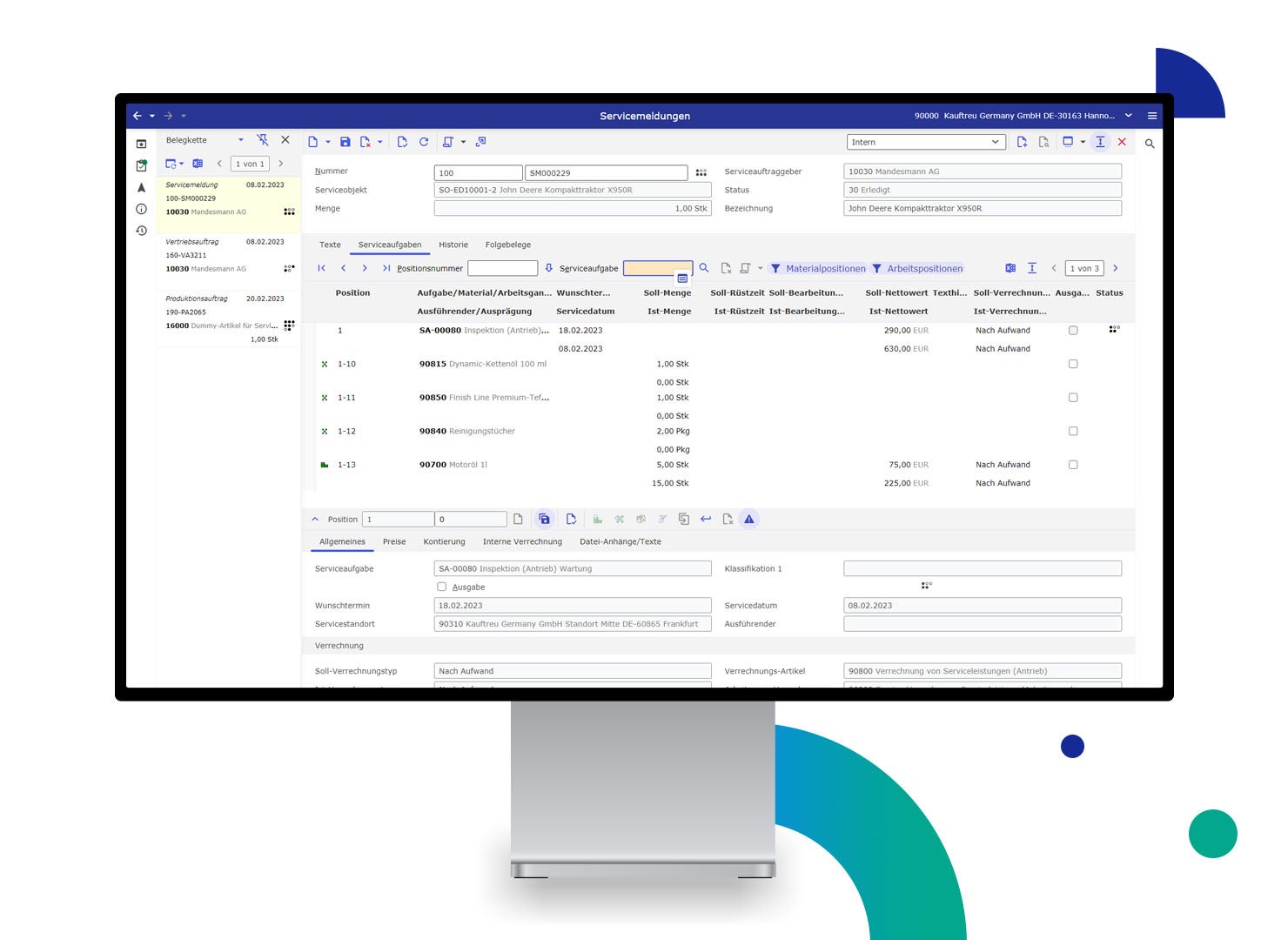This screenshot has width=1288, height=940.
Task: Click the navigation arrow icon in sidebar
Action: pos(141,187)
